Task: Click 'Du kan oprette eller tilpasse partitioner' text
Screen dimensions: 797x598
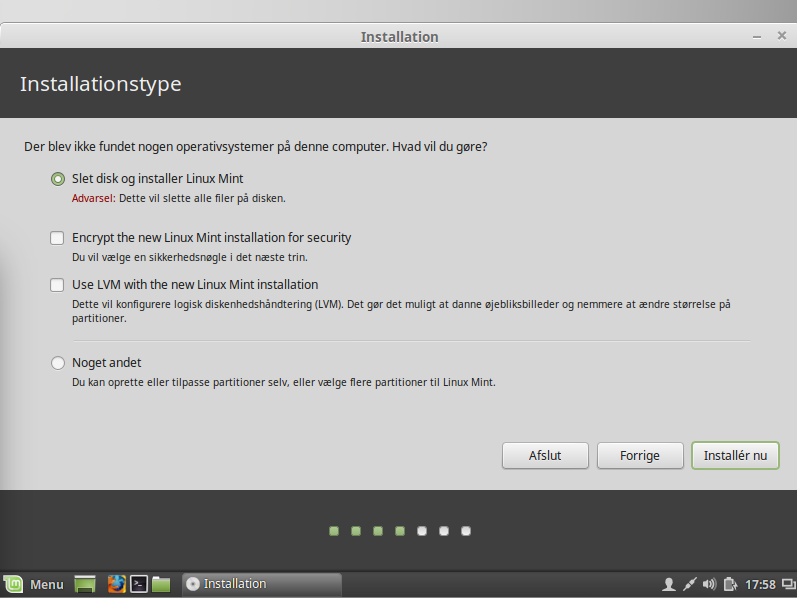Action: coord(284,382)
